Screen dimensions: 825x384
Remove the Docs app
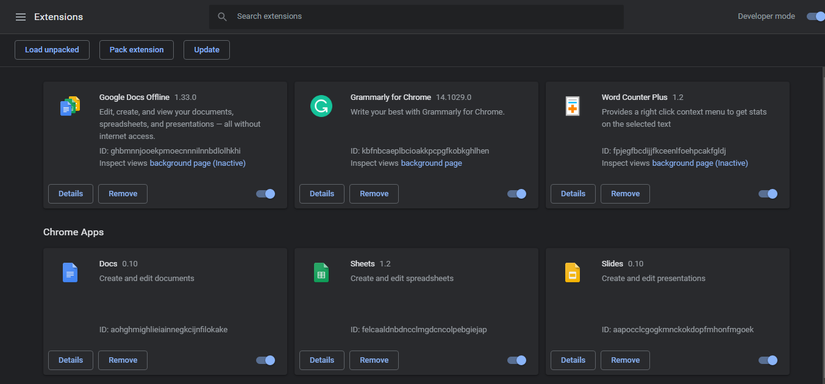pyautogui.click(x=123, y=360)
